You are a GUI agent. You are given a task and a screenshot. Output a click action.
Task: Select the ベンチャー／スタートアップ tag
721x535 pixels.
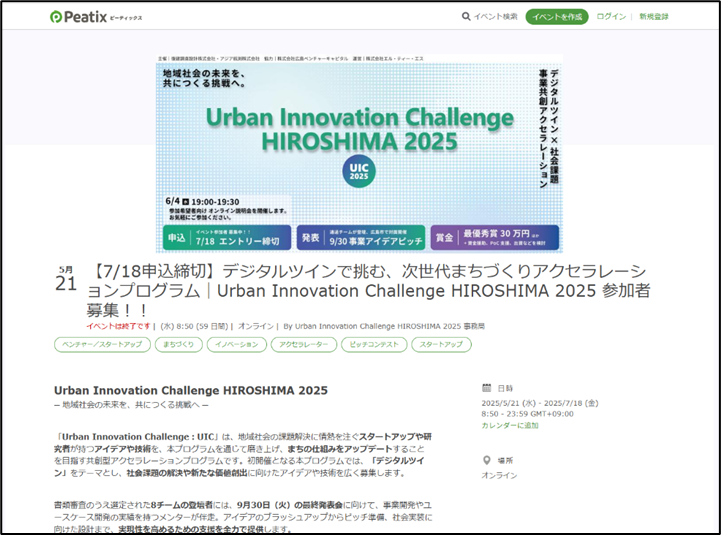click(x=100, y=344)
